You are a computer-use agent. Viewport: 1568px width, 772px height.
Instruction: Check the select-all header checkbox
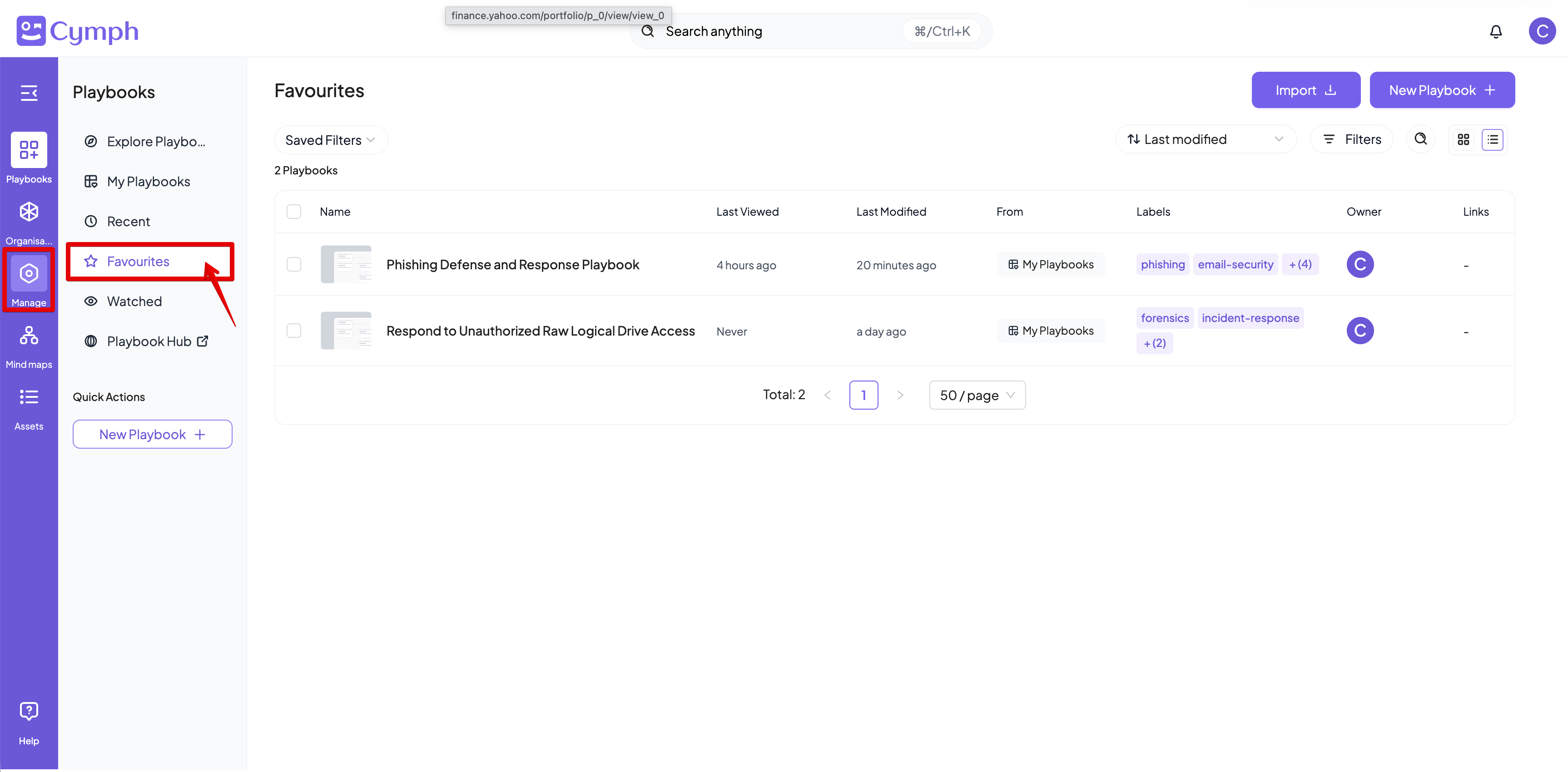294,212
